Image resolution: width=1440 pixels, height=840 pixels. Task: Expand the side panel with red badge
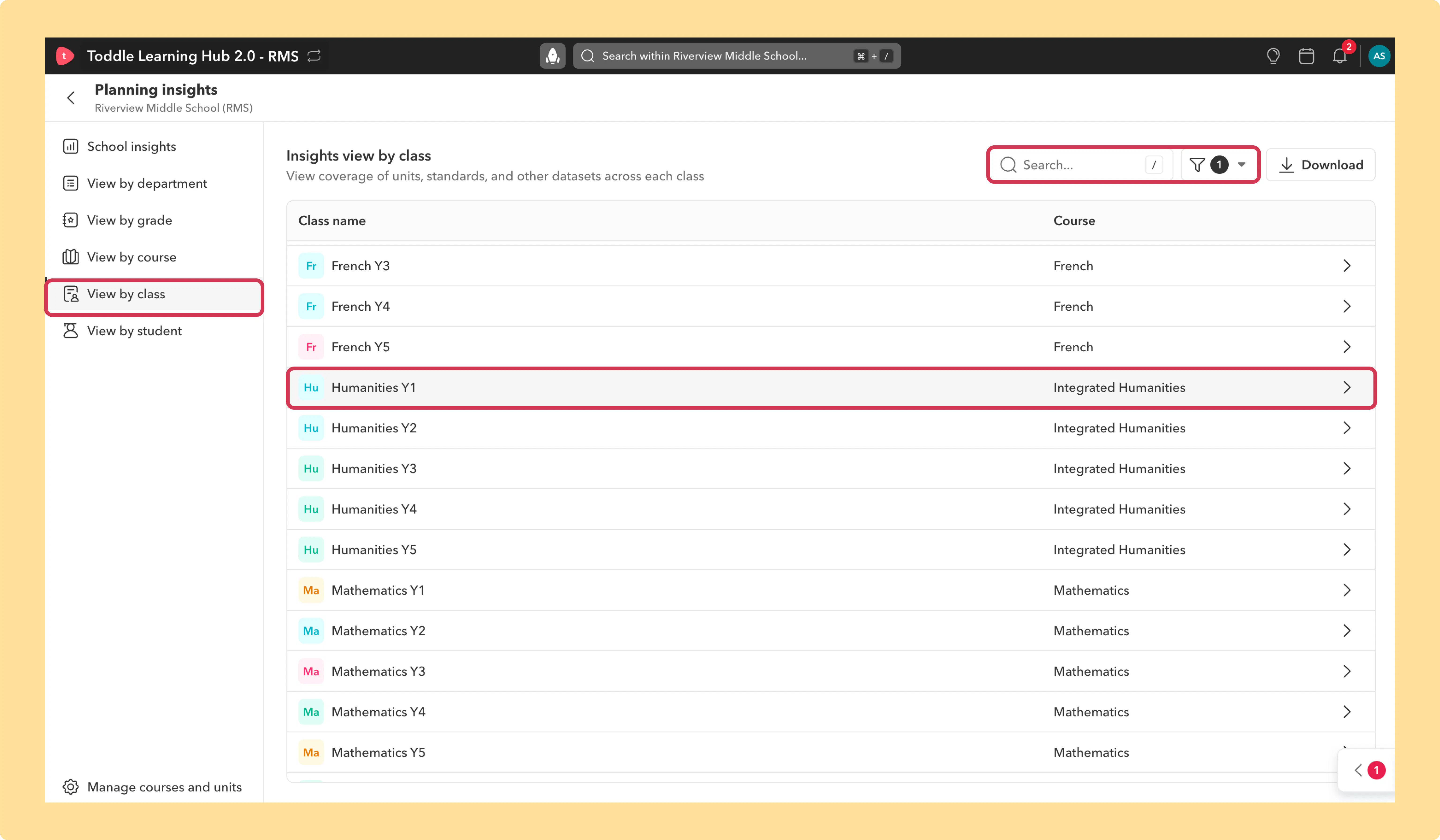1367,770
